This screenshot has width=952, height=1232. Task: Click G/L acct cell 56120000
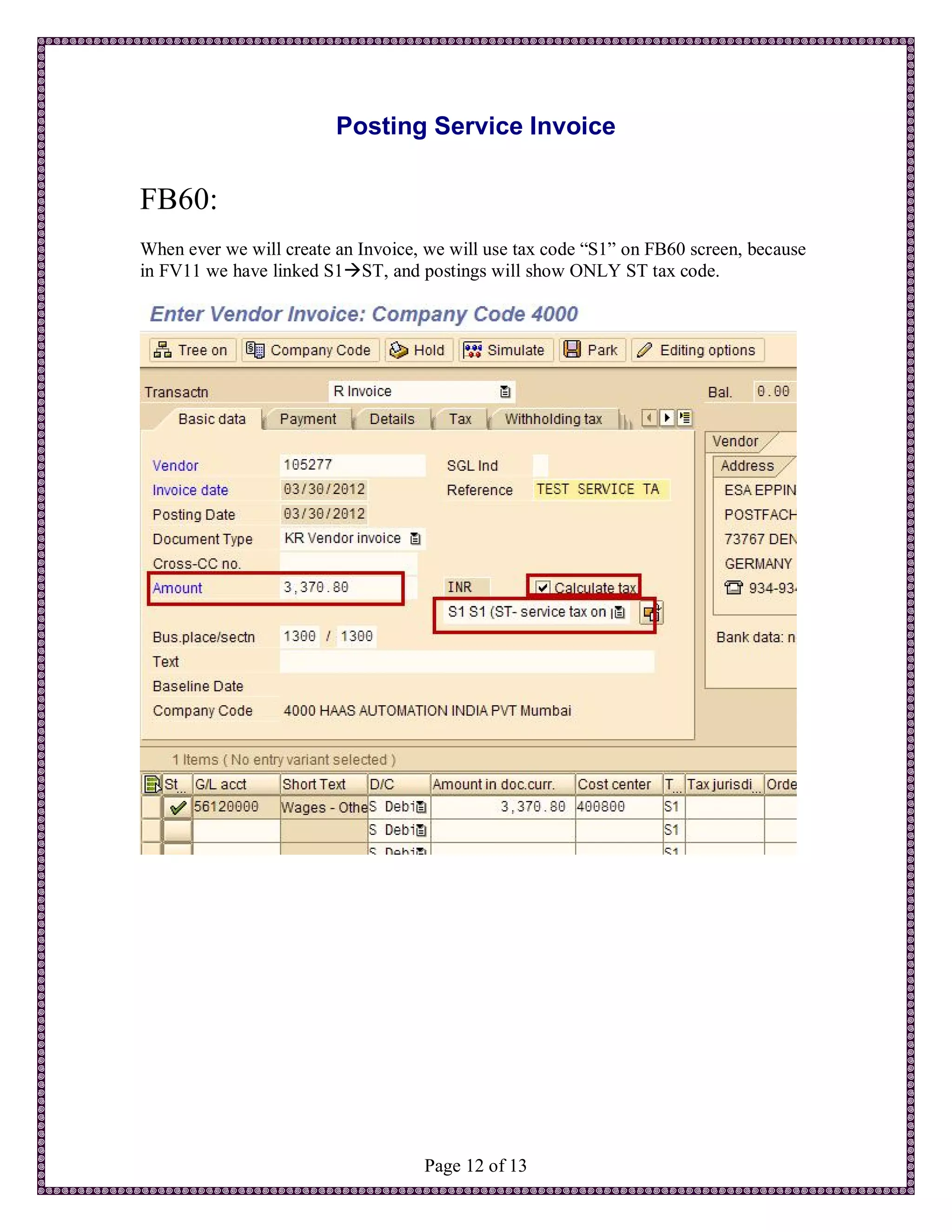(236, 807)
